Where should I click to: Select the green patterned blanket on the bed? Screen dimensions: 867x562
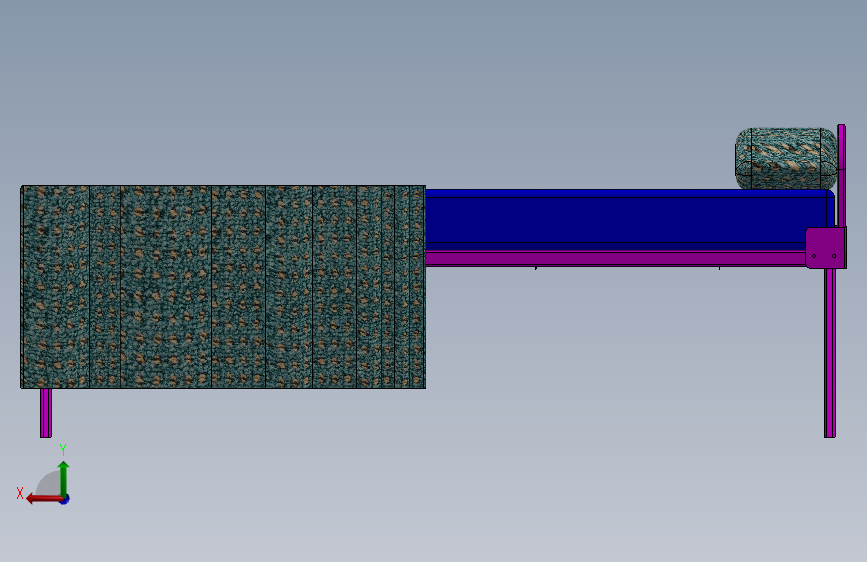pyautogui.click(x=223, y=287)
